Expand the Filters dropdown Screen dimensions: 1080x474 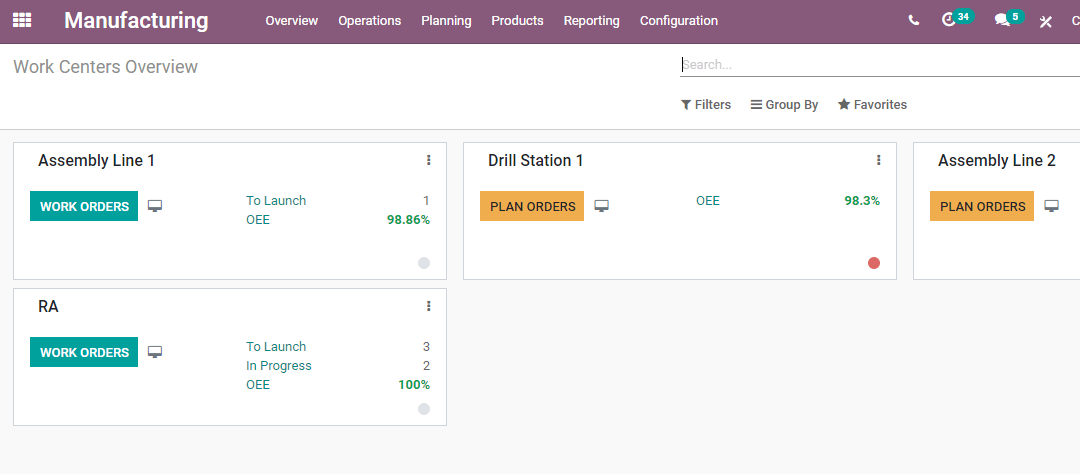click(706, 105)
